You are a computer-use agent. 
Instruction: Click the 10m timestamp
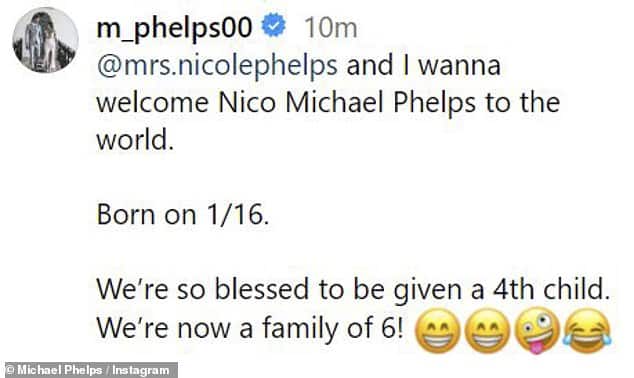331,28
